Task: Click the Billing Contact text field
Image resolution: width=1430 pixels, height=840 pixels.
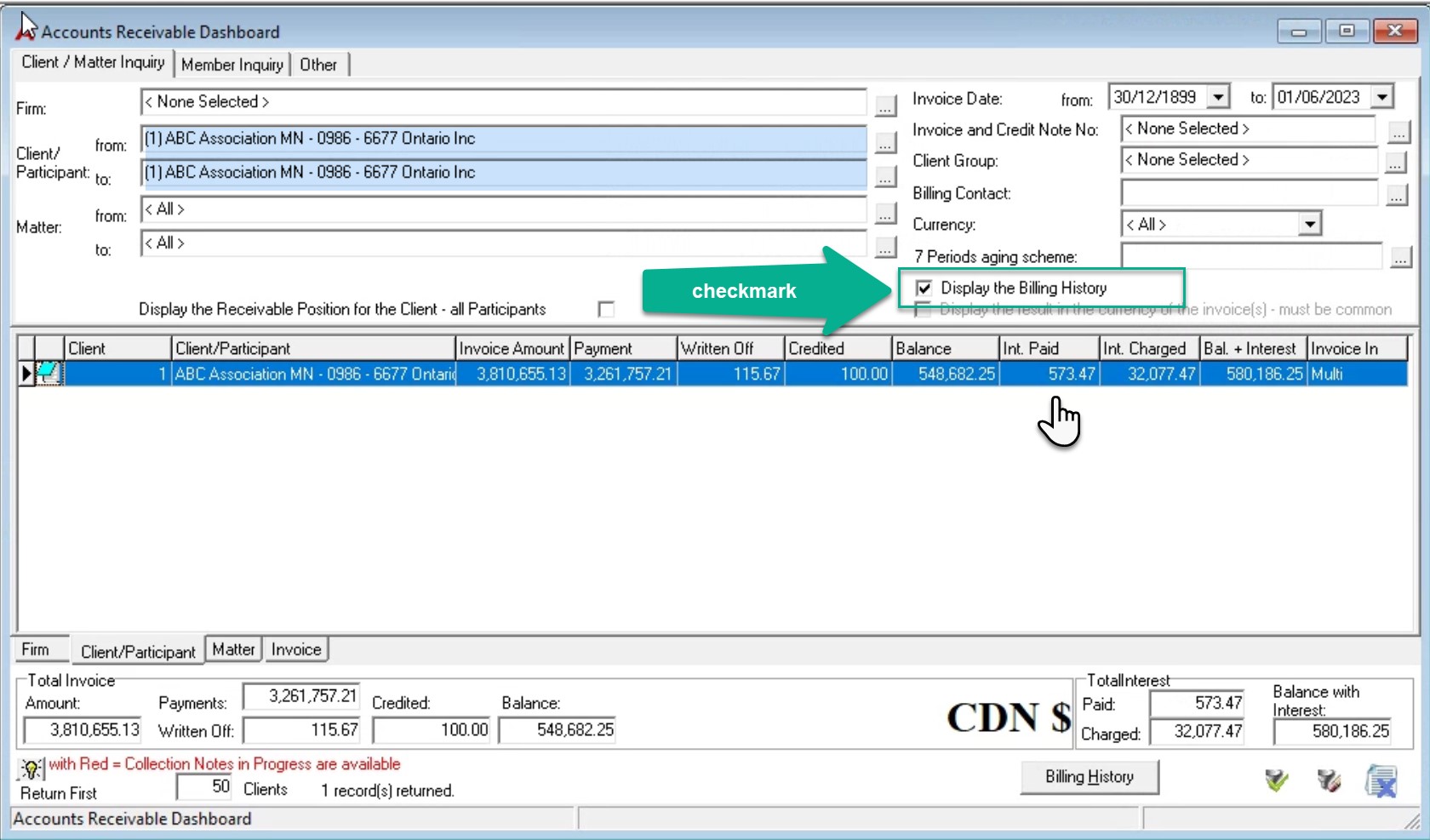Action: (x=1249, y=193)
